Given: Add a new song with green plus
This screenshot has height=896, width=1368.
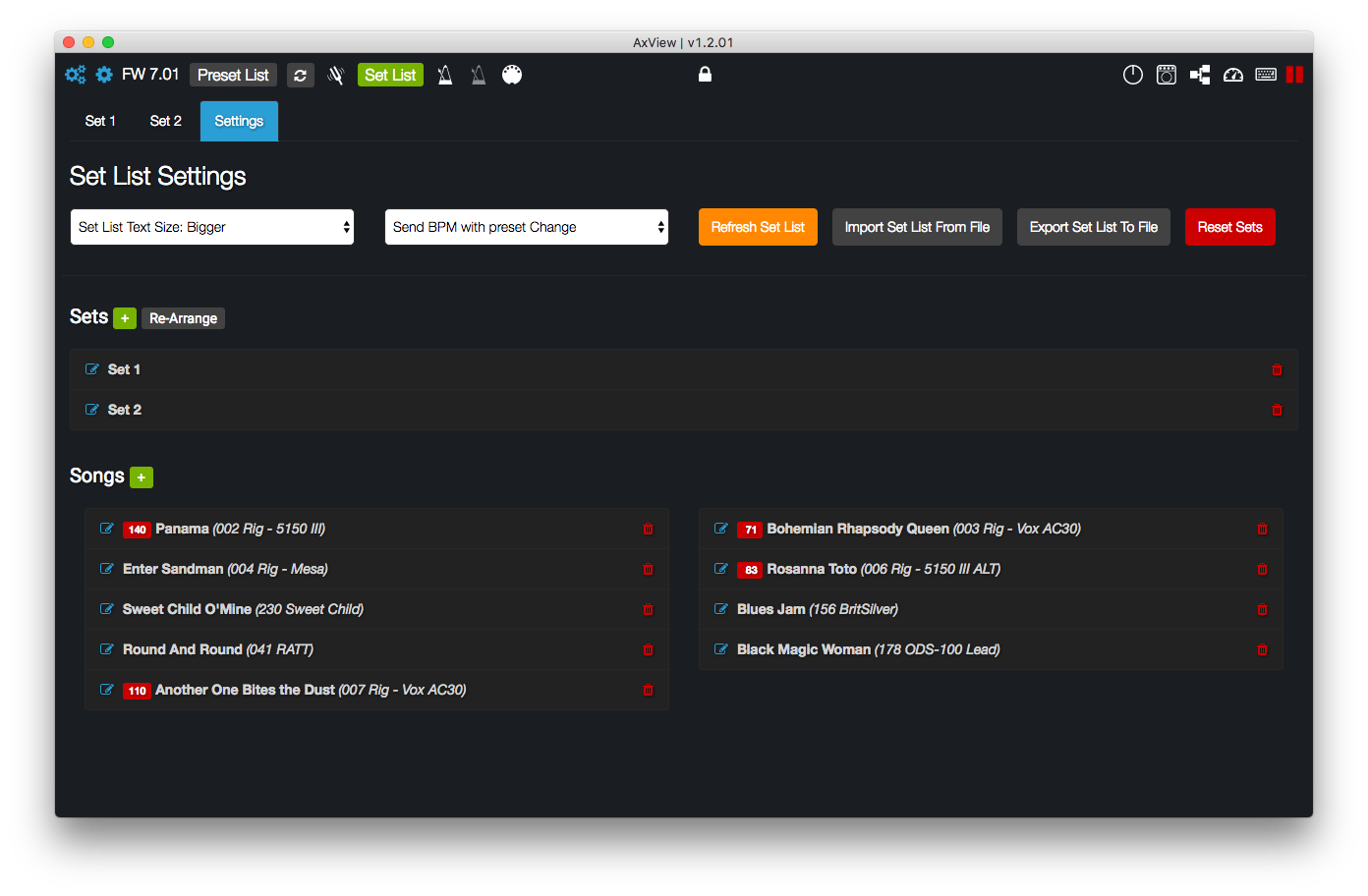Looking at the screenshot, I should 142,477.
